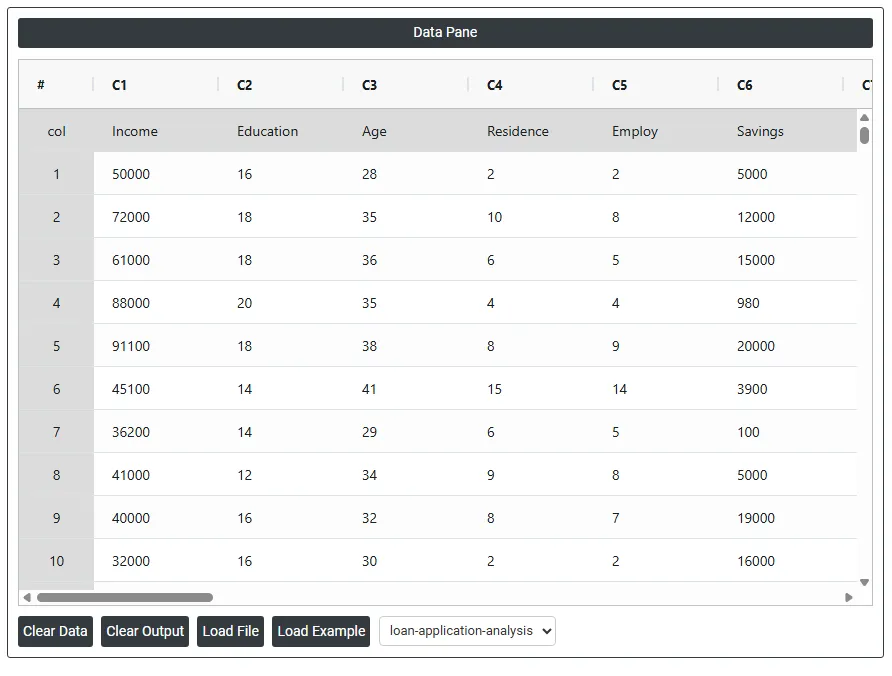This screenshot has height=676, width=892.
Task: Click the Residence cell 15
Action: click(531, 389)
